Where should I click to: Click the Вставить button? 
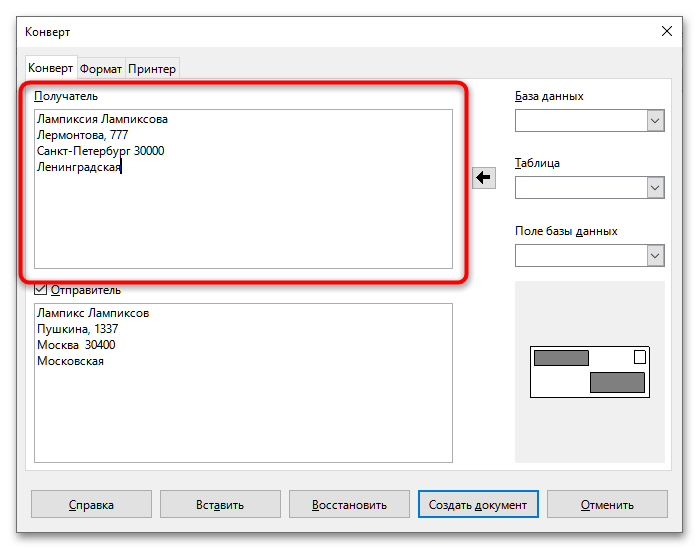(x=220, y=504)
